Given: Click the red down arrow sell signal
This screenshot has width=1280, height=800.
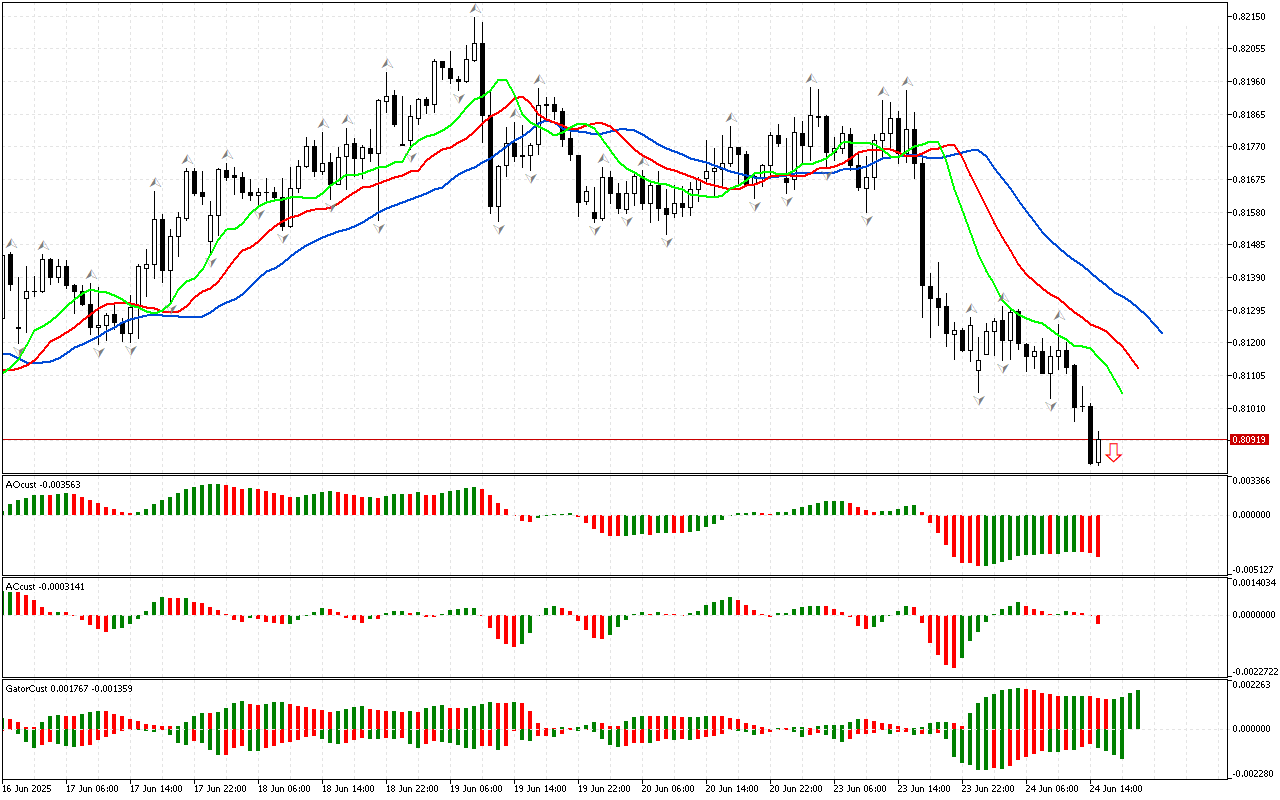Looking at the screenshot, I should tap(1113, 453).
